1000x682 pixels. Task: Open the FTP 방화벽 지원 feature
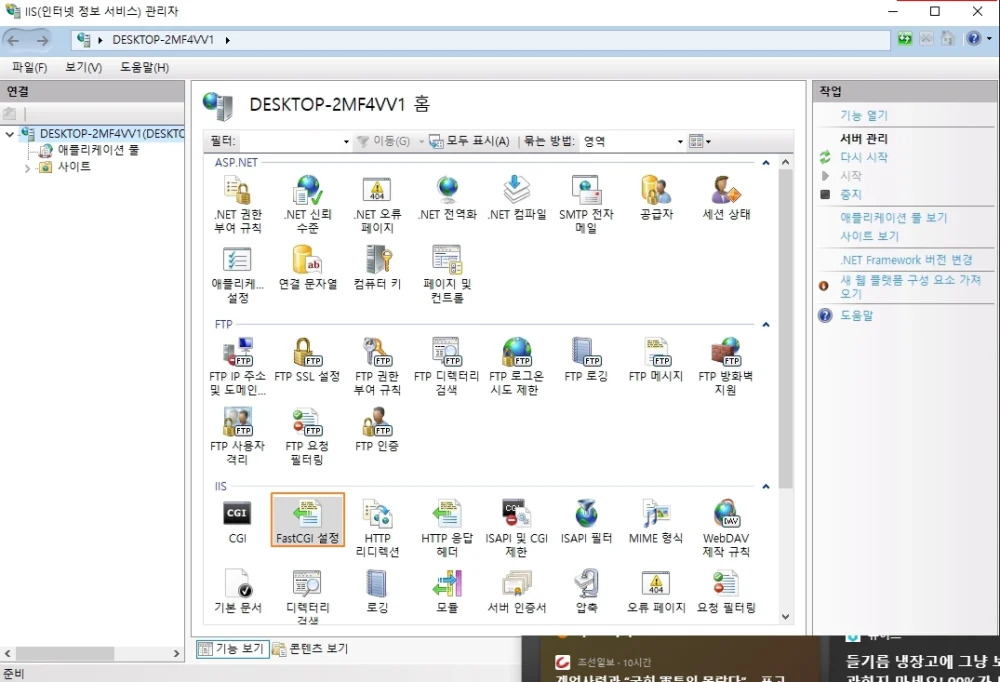(726, 366)
